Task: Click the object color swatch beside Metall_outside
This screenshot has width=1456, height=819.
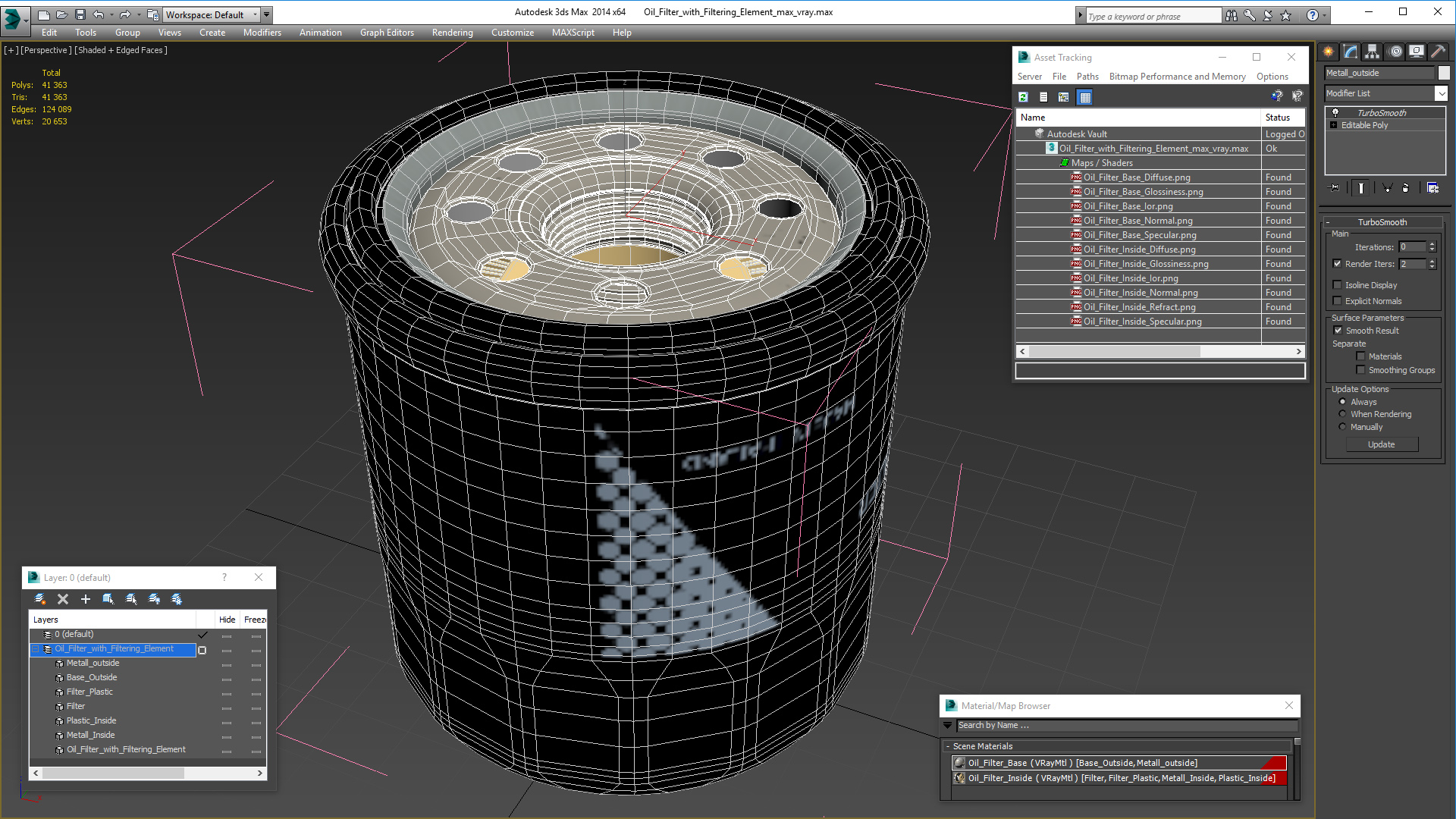Action: pos(1444,73)
